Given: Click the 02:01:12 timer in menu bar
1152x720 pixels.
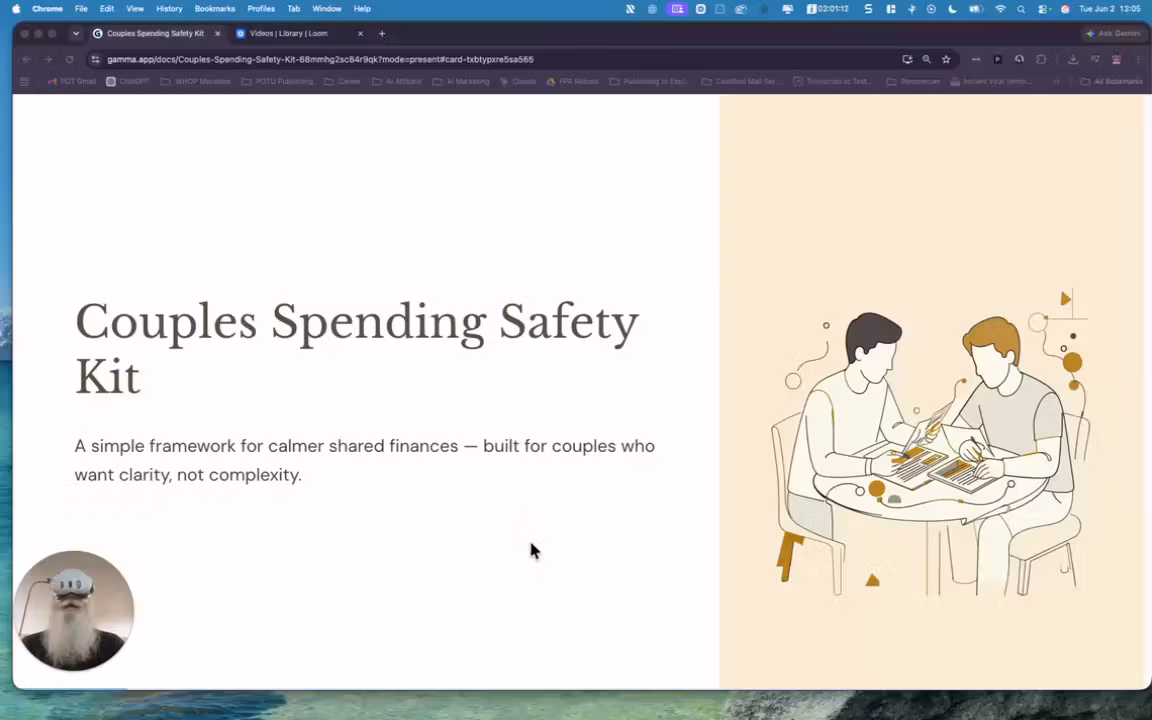Looking at the screenshot, I should click(827, 9).
